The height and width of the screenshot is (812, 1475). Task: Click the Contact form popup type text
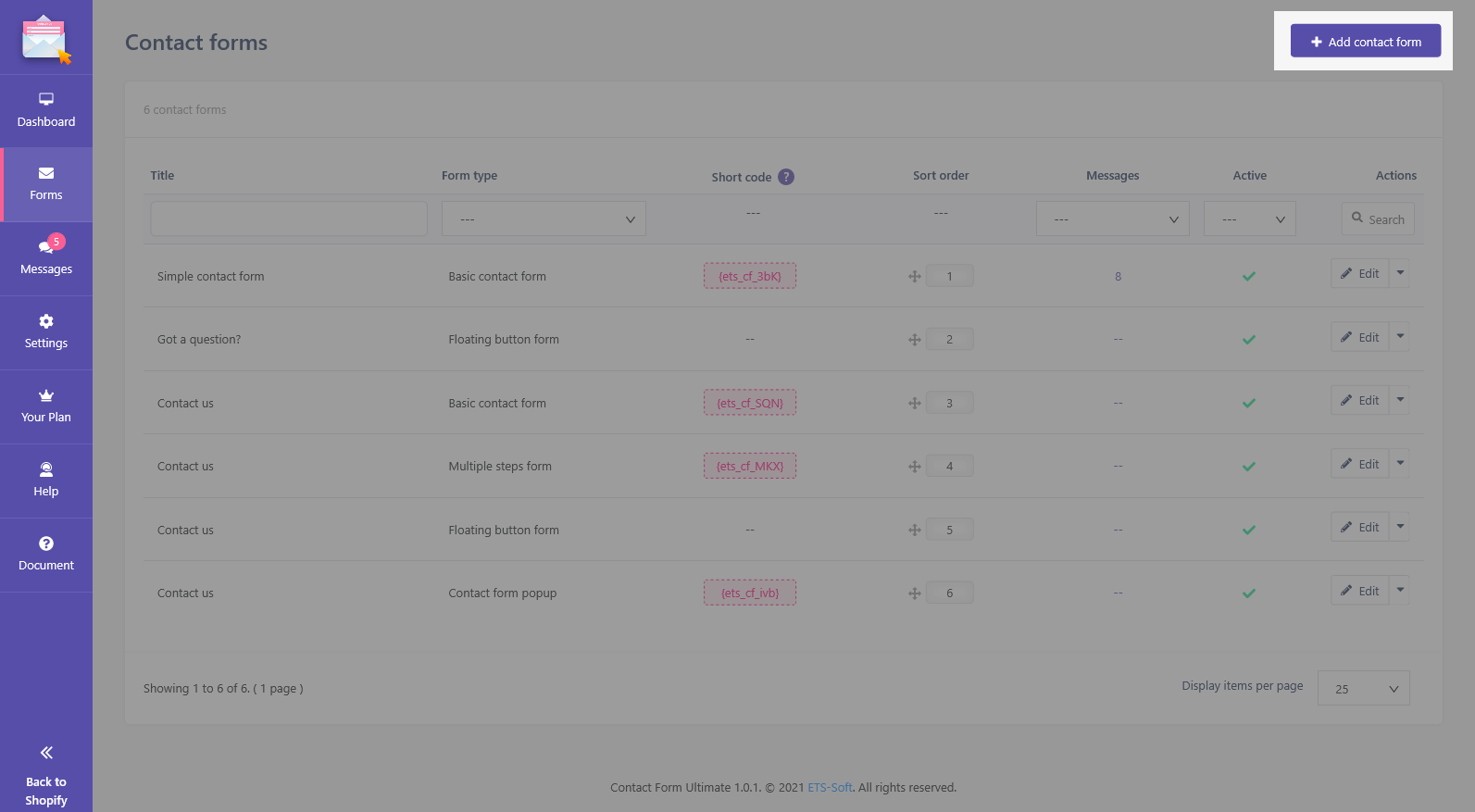tap(503, 593)
